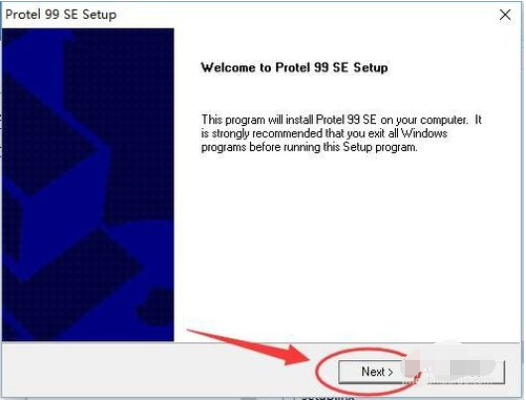This screenshot has width=526, height=400.
Task: Click the blurred button right of Next
Action: (466, 372)
